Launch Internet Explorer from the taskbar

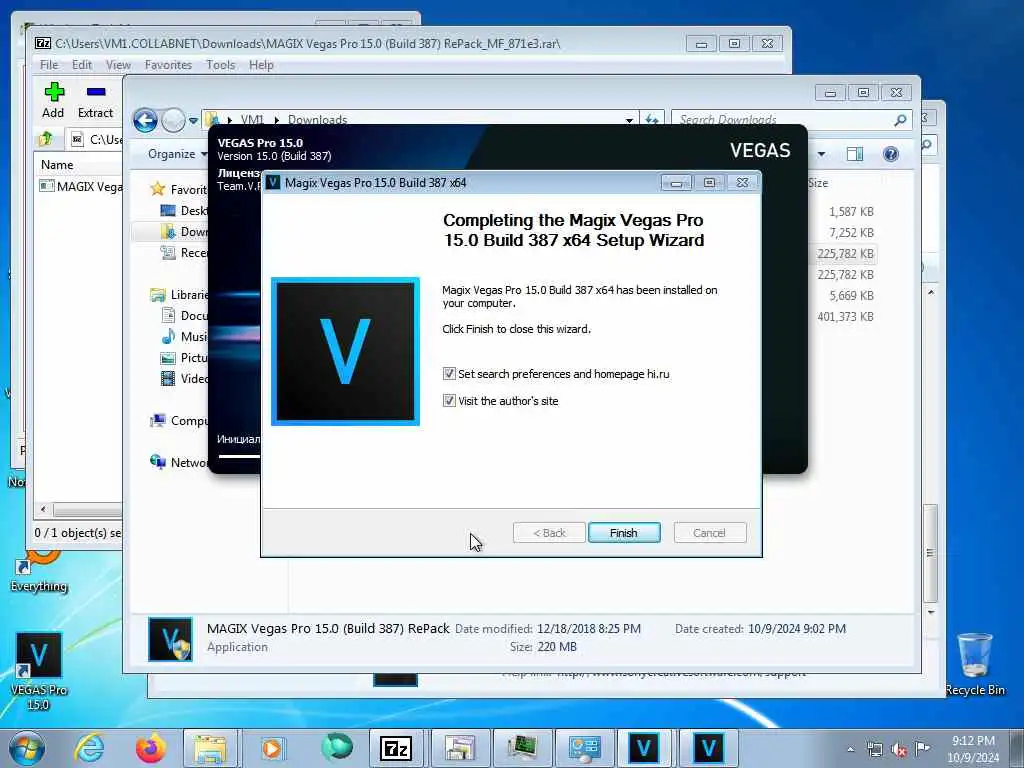[89, 748]
